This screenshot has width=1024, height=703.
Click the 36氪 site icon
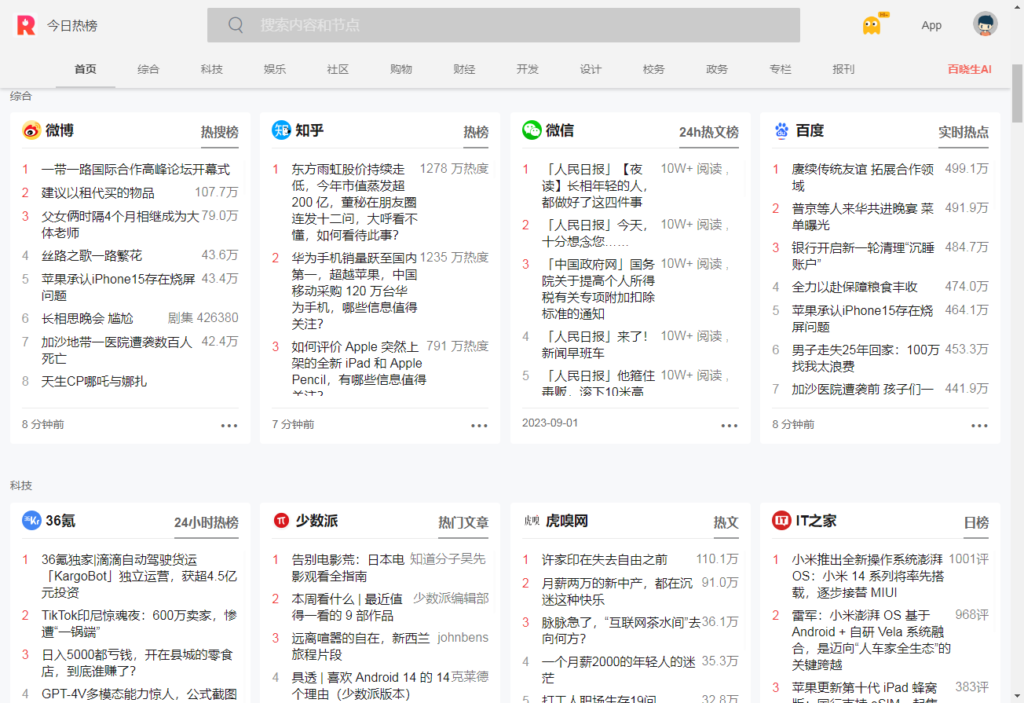29,521
